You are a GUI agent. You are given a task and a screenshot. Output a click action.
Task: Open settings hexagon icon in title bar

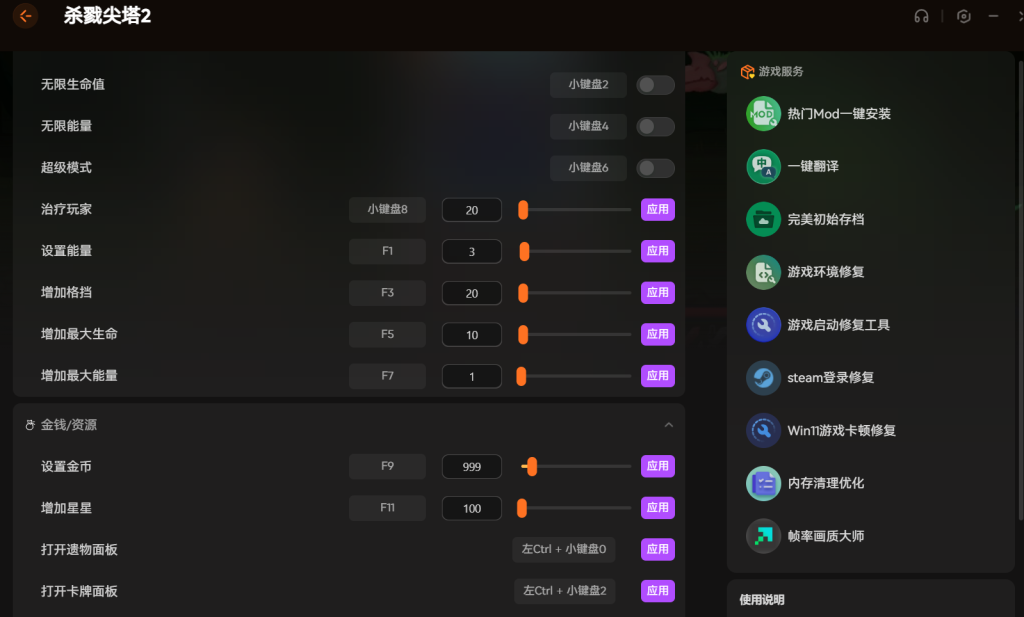pyautogui.click(x=963, y=16)
